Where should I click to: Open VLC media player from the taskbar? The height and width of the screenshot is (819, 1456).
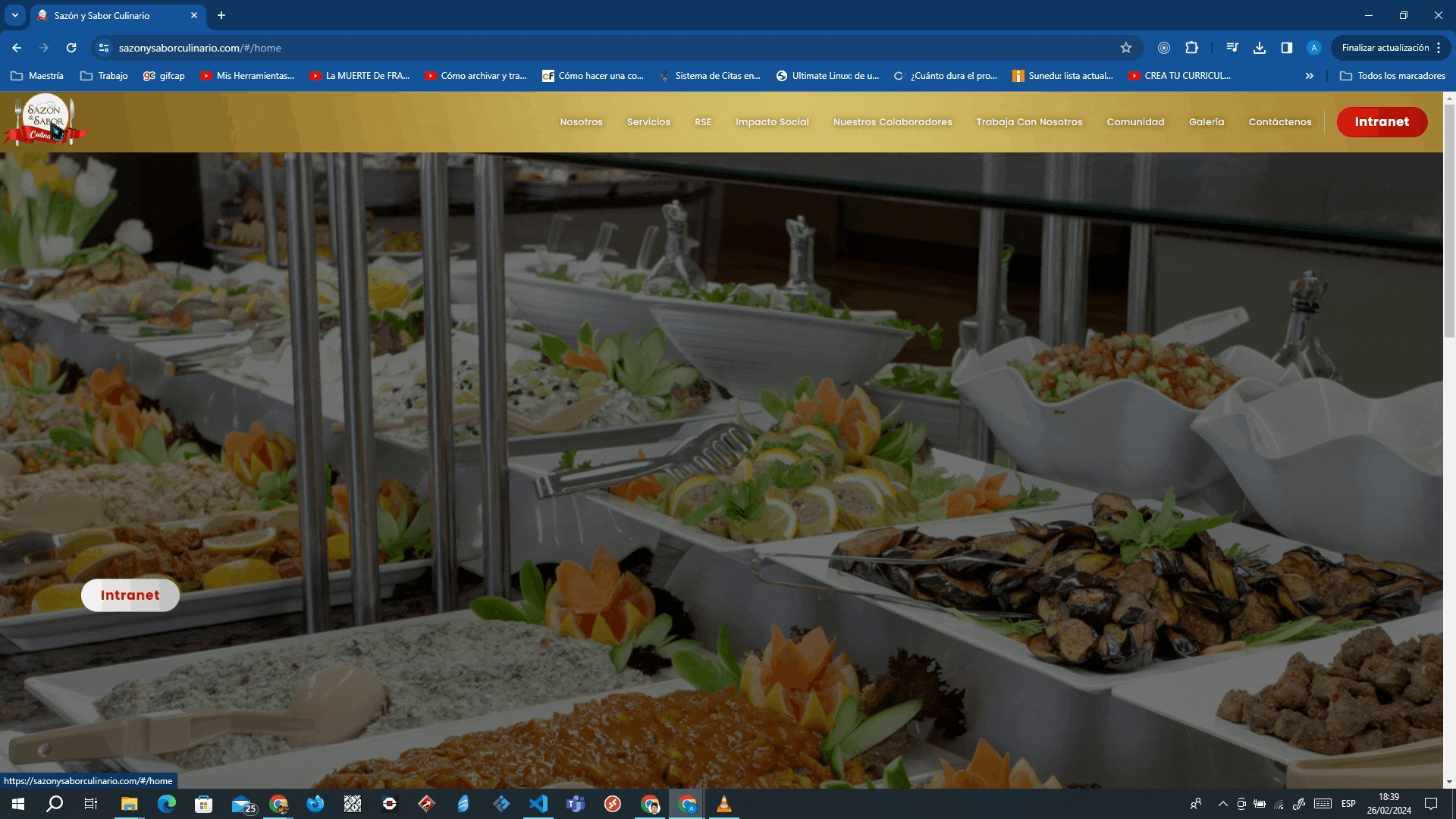tap(724, 804)
